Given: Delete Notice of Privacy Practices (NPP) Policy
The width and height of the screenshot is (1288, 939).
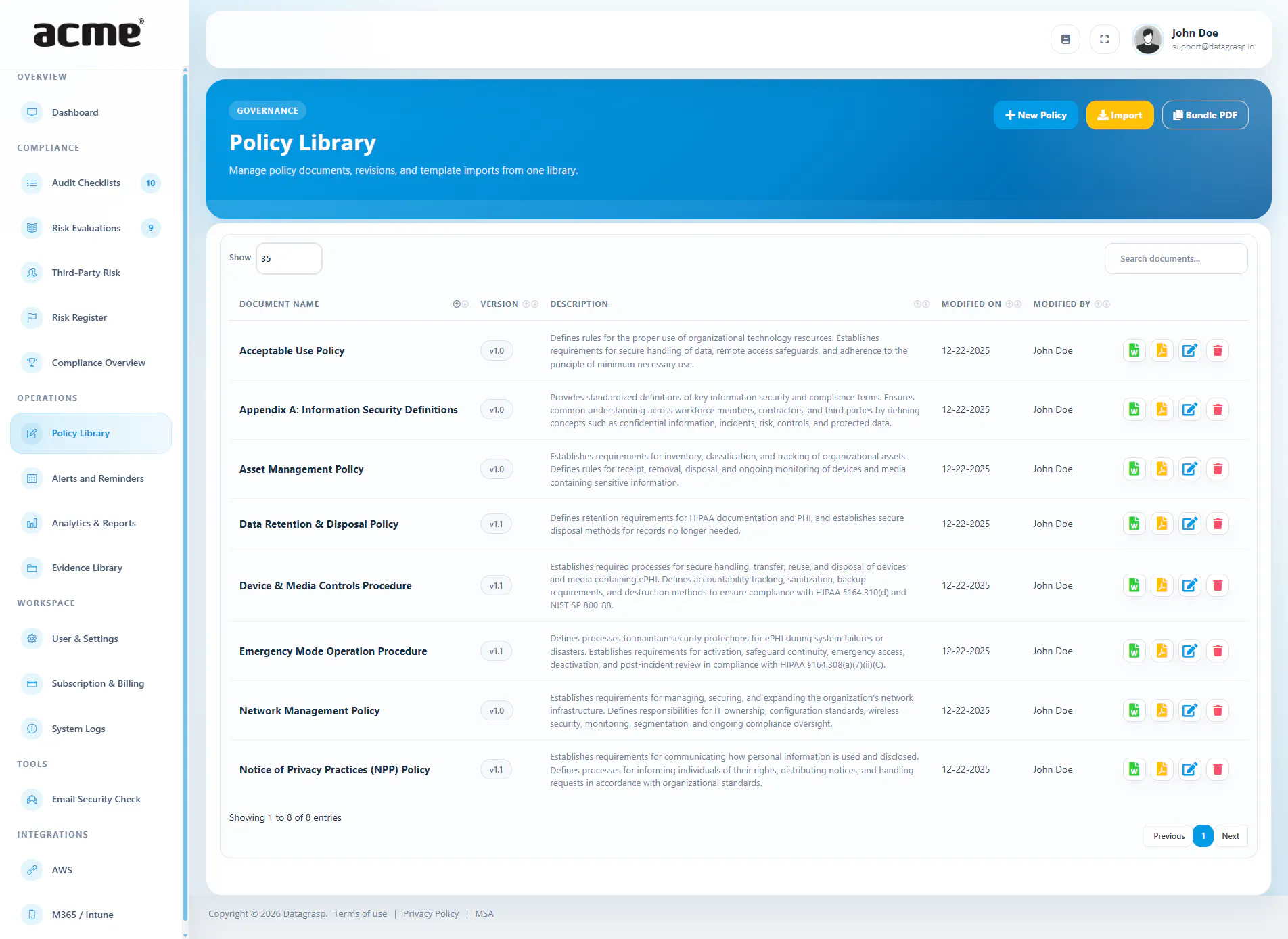Looking at the screenshot, I should coord(1217,769).
